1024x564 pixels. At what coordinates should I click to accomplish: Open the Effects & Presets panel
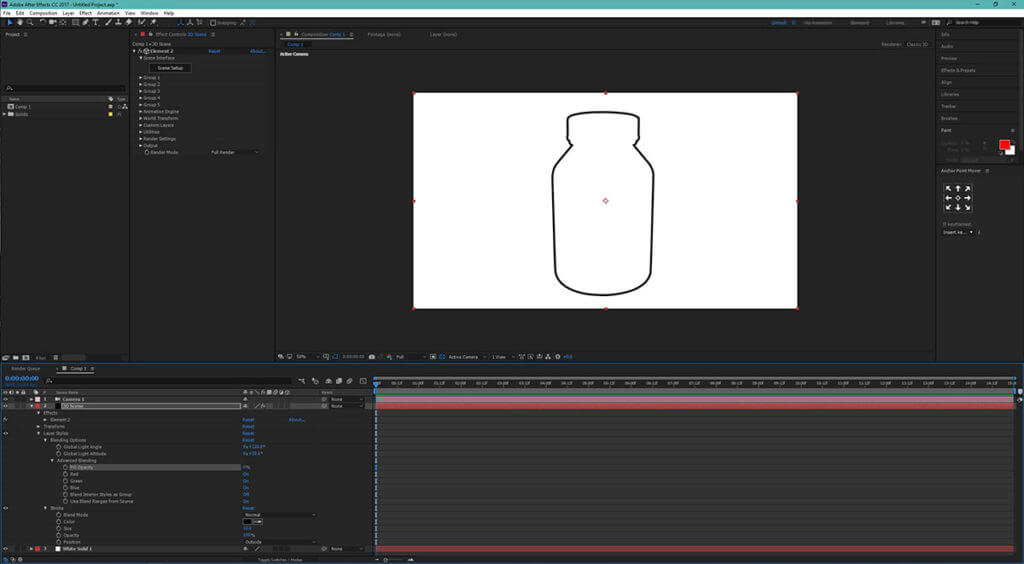point(958,70)
